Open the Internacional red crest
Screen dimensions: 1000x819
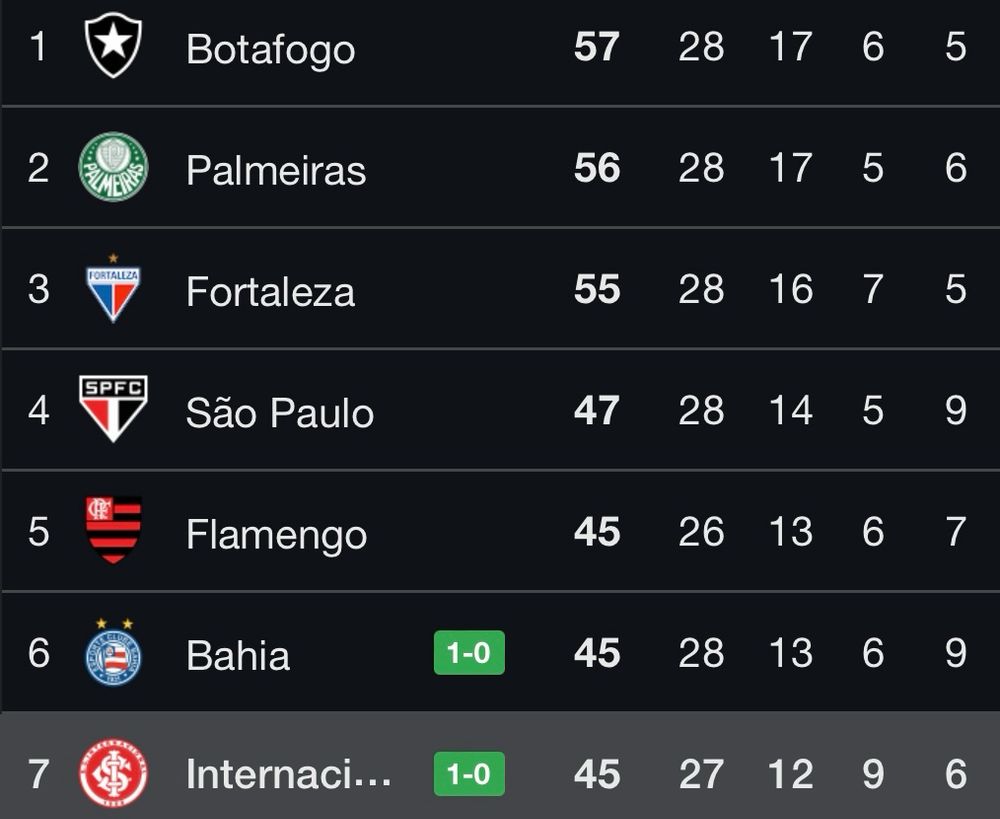point(114,773)
